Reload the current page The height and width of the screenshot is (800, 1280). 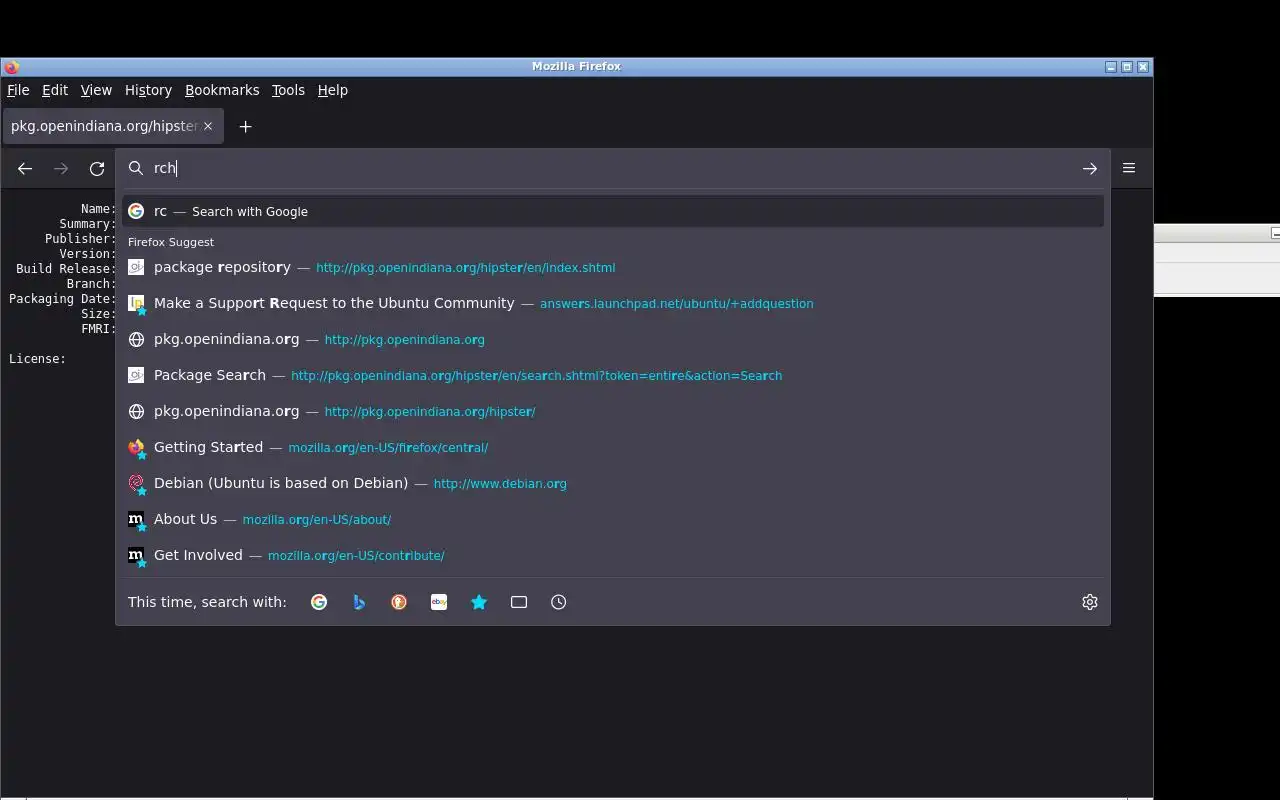[x=97, y=169]
